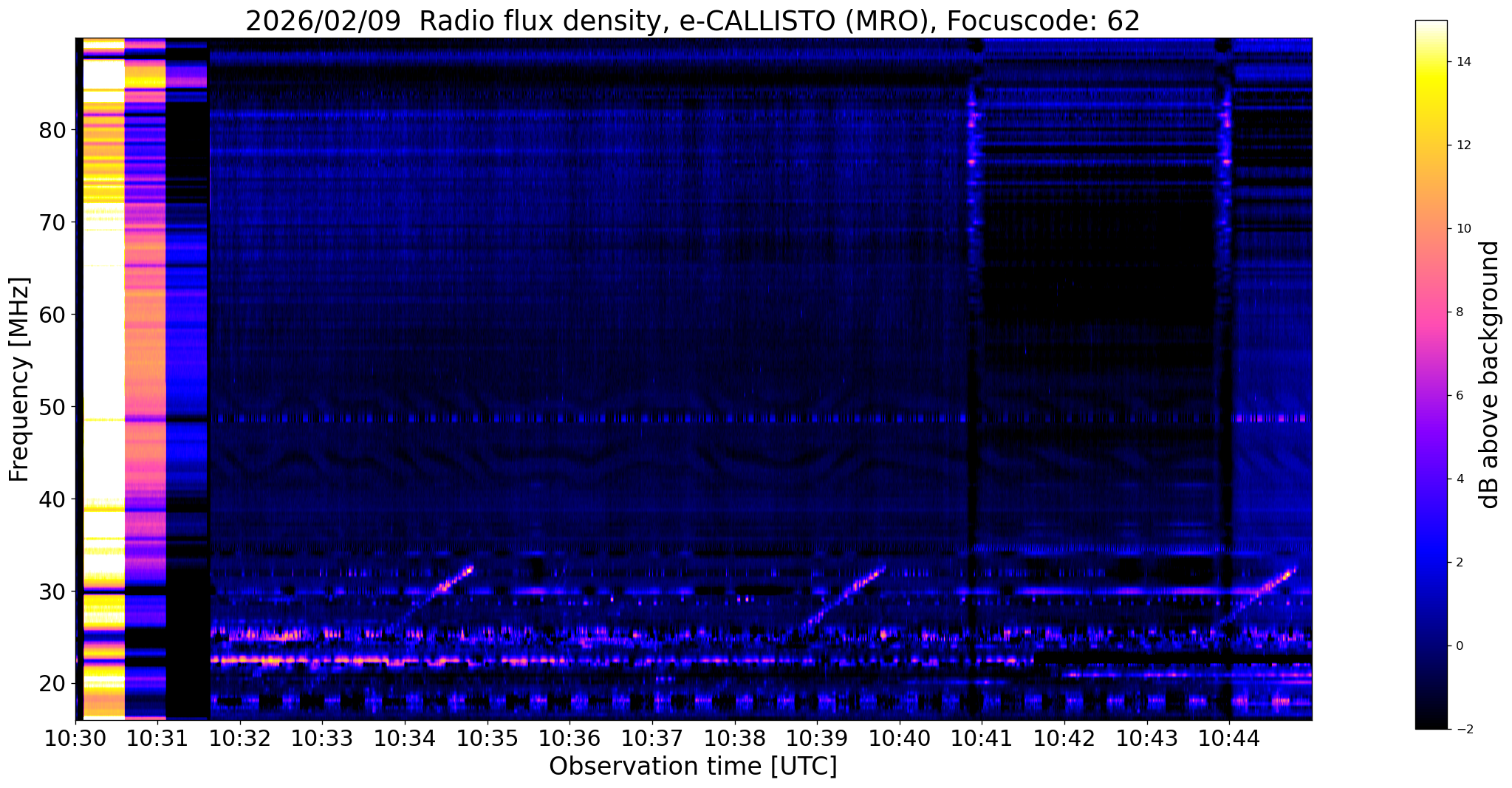Click the 20 MHz frequency tick label

click(x=52, y=684)
